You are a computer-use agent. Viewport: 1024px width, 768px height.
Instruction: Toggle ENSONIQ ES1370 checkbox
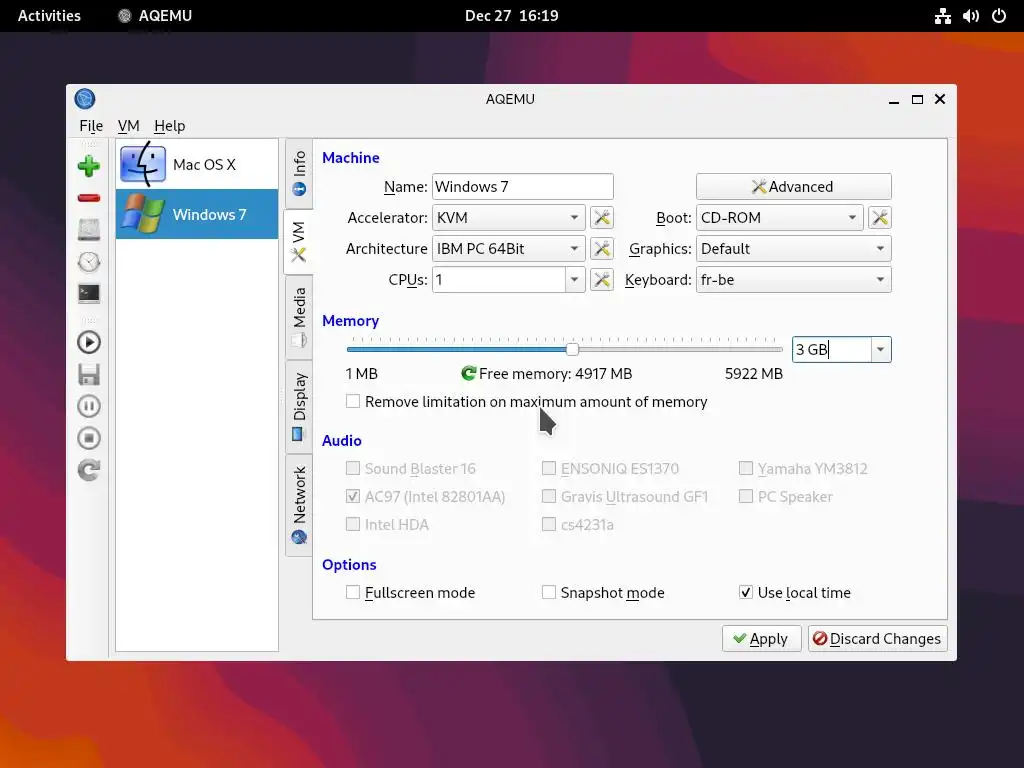click(x=549, y=468)
